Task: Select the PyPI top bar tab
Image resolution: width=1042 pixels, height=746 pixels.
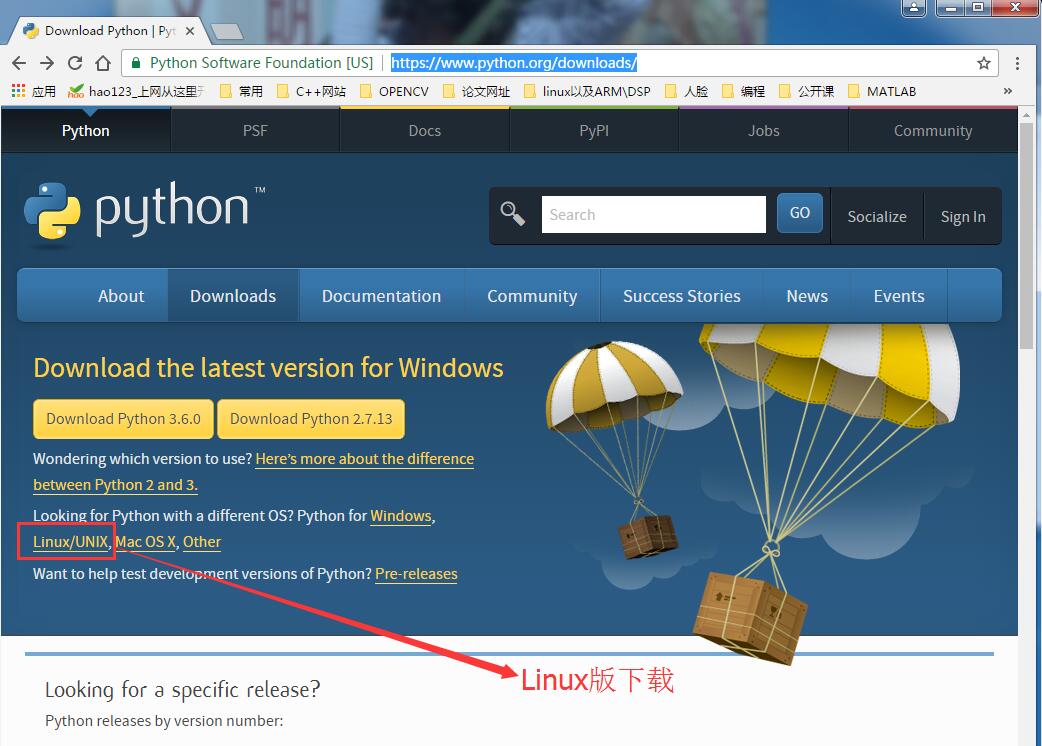Action: 594,131
